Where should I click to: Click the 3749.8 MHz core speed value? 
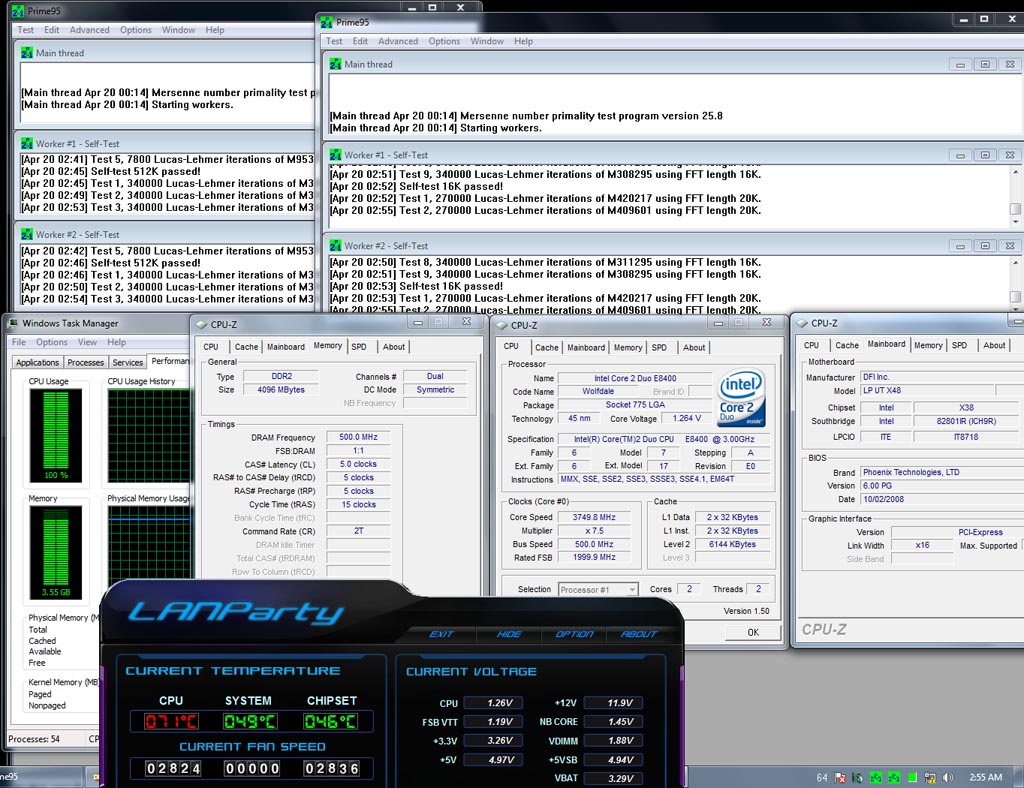pos(594,517)
